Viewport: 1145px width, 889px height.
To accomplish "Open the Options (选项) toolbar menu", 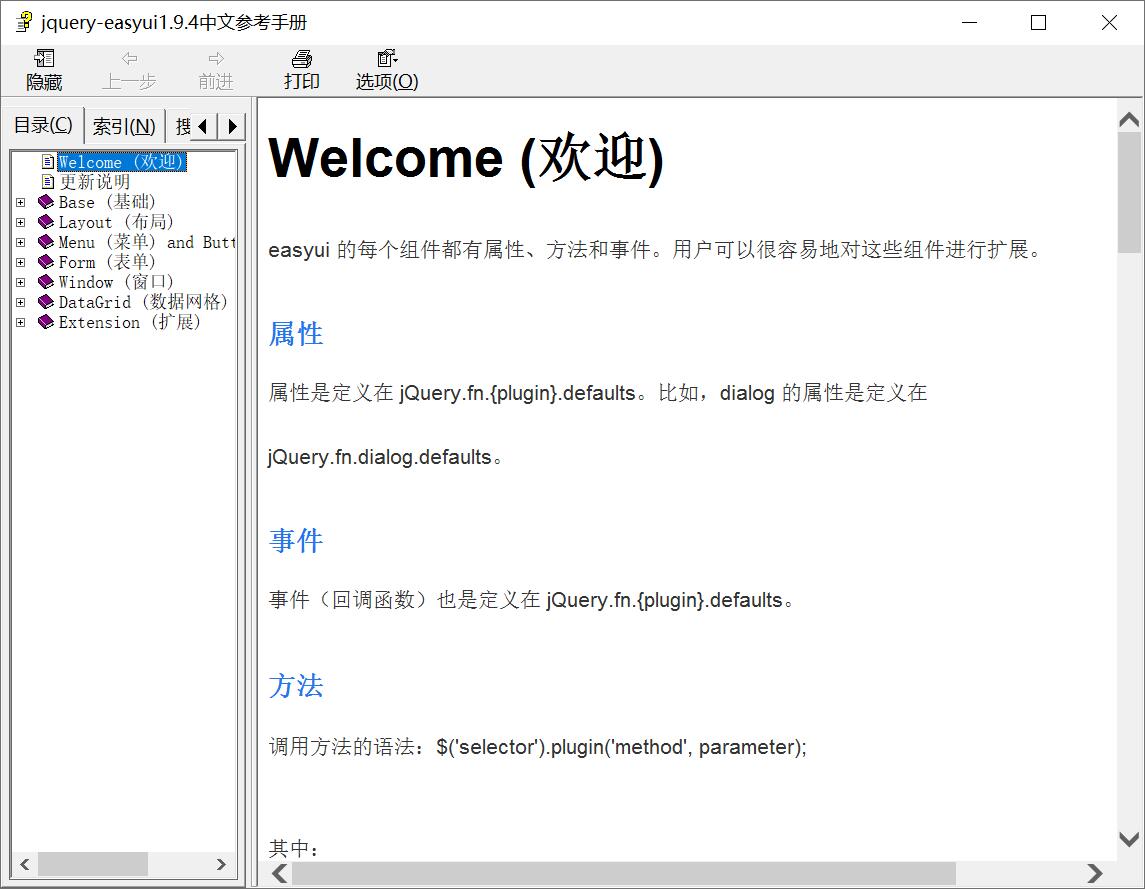I will (x=387, y=70).
